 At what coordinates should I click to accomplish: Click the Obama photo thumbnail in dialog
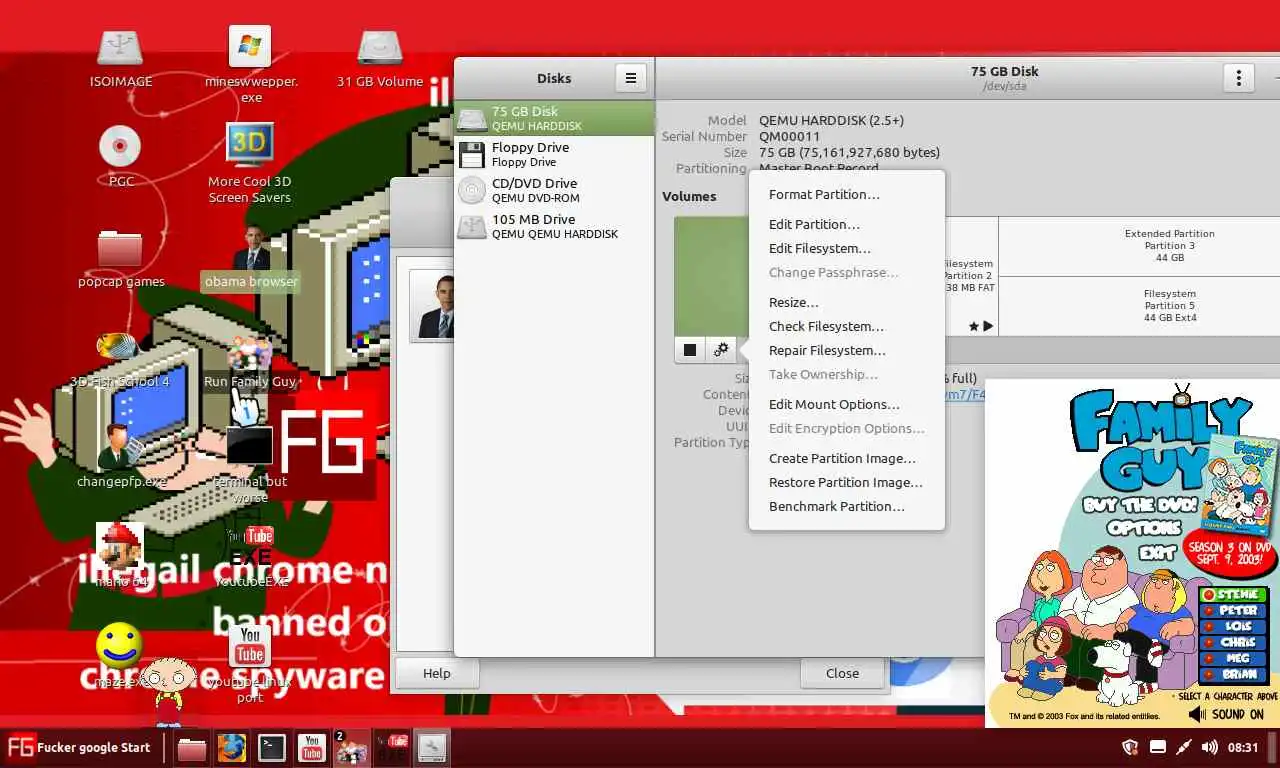coord(433,307)
